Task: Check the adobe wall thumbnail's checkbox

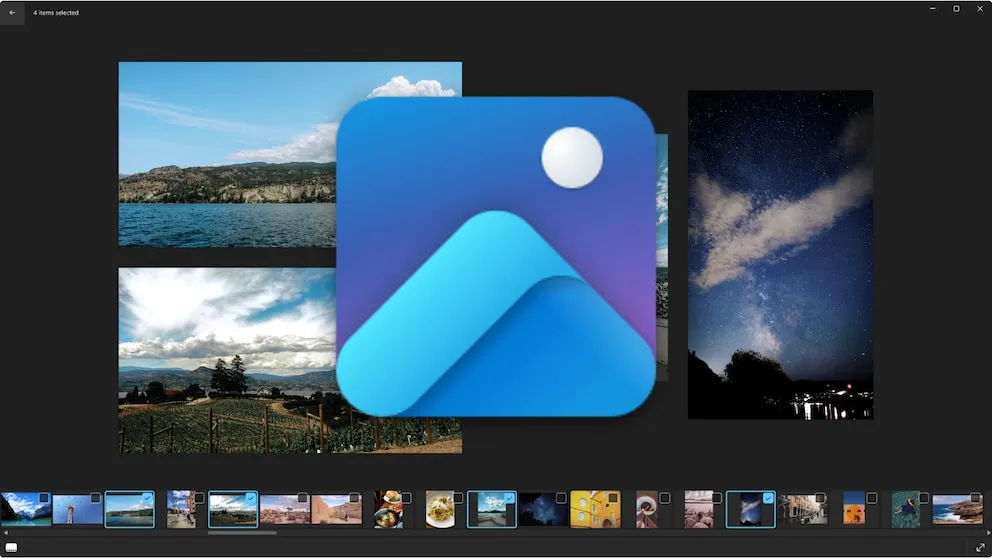Action: [354, 499]
